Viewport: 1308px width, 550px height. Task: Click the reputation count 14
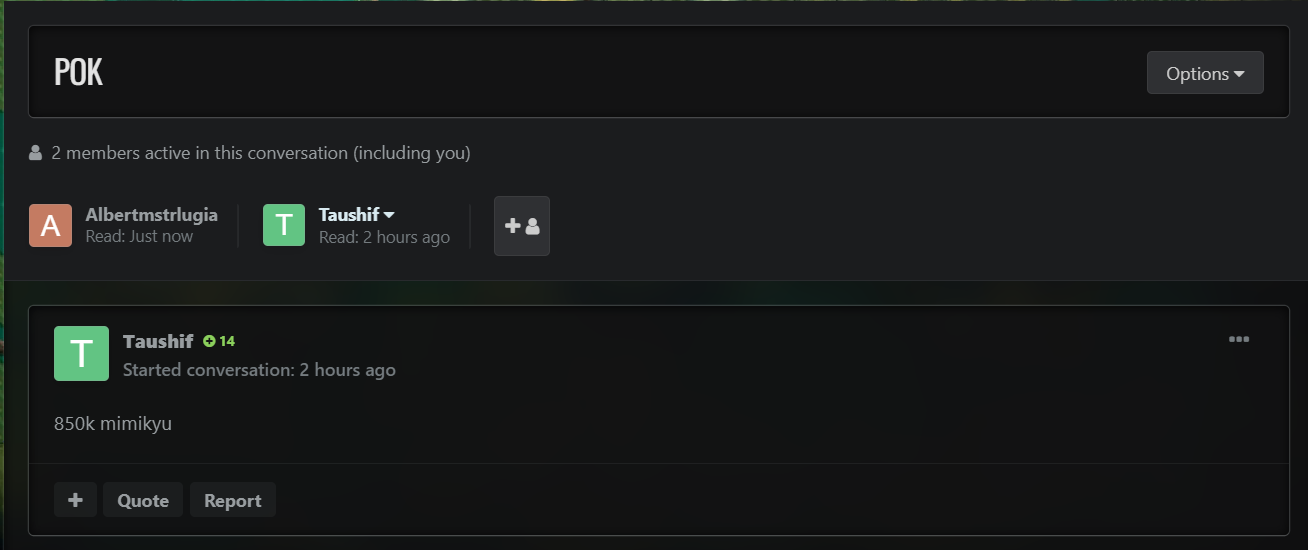227,341
